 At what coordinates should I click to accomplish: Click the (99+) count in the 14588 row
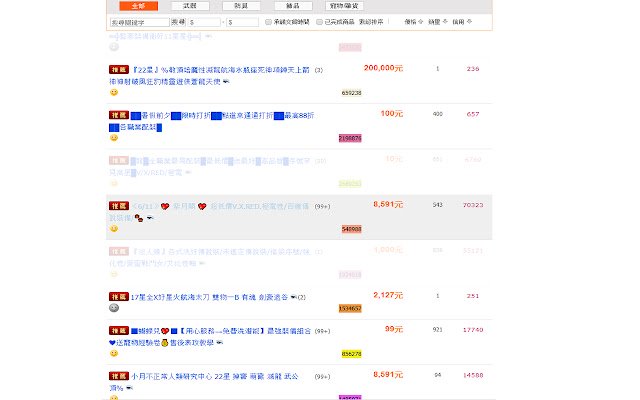click(322, 377)
